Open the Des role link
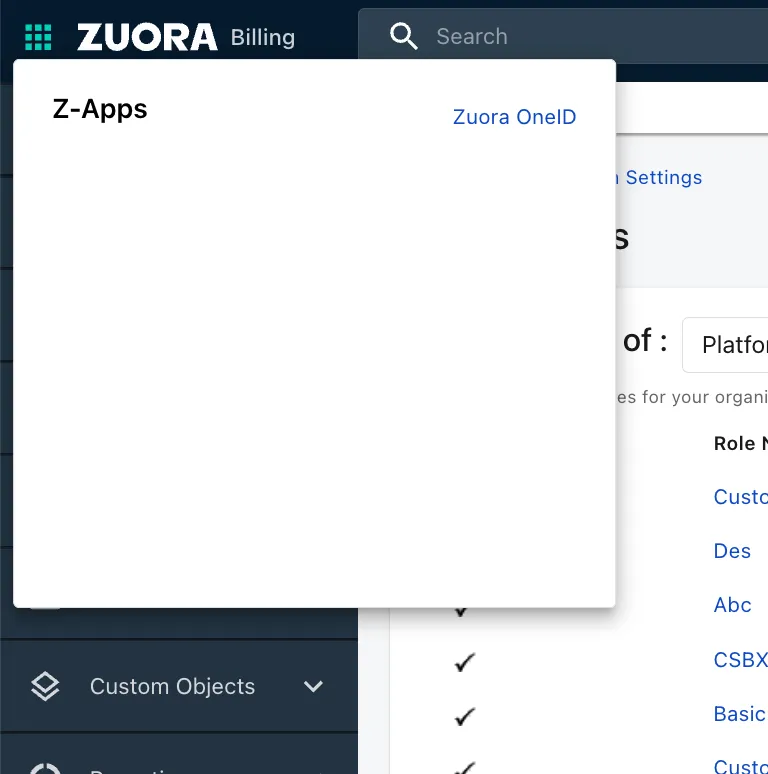The height and width of the screenshot is (774, 768). (x=732, y=551)
